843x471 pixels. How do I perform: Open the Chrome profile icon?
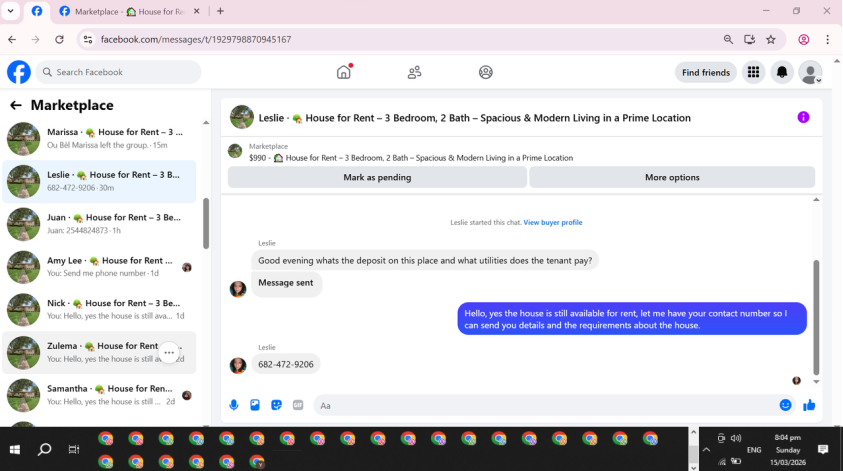tap(804, 39)
